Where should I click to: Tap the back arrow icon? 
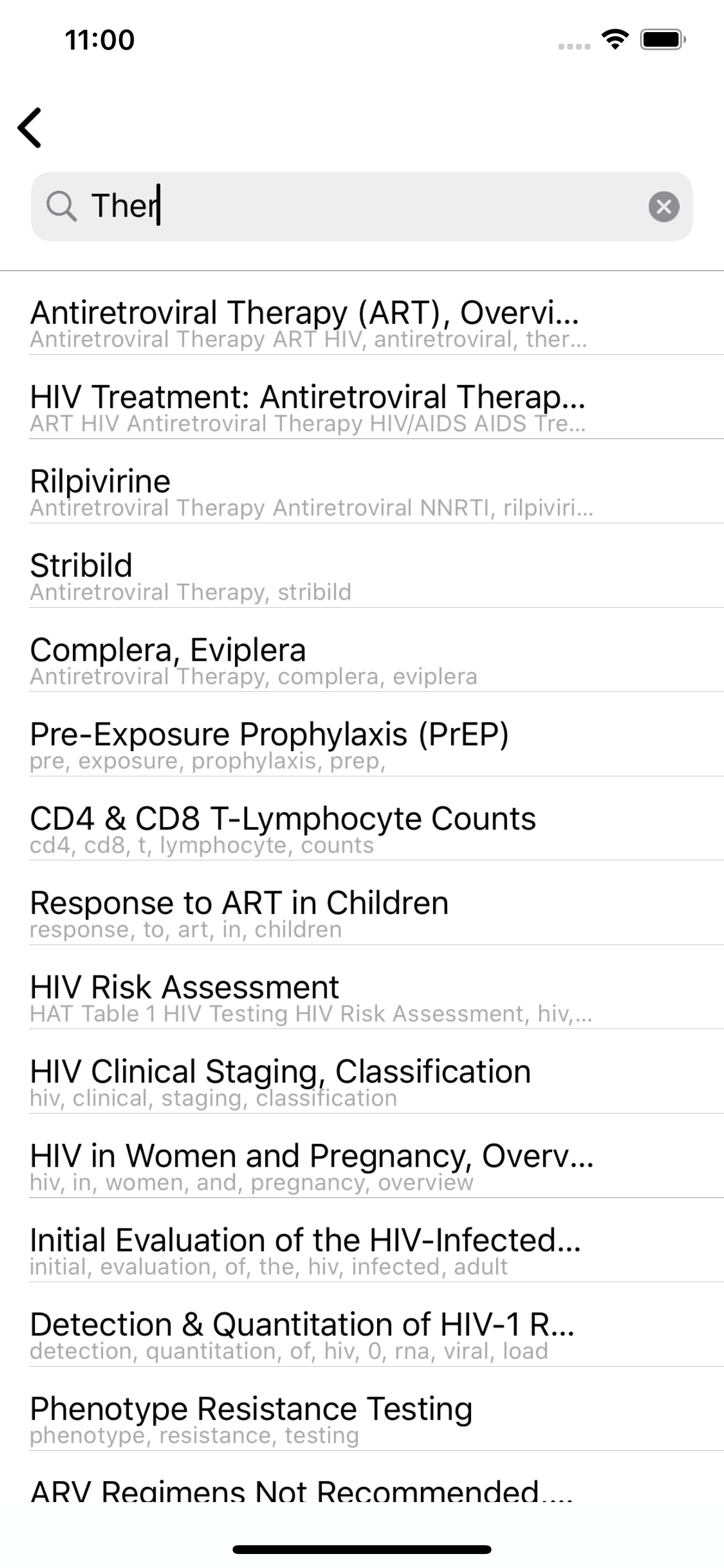coord(29,128)
